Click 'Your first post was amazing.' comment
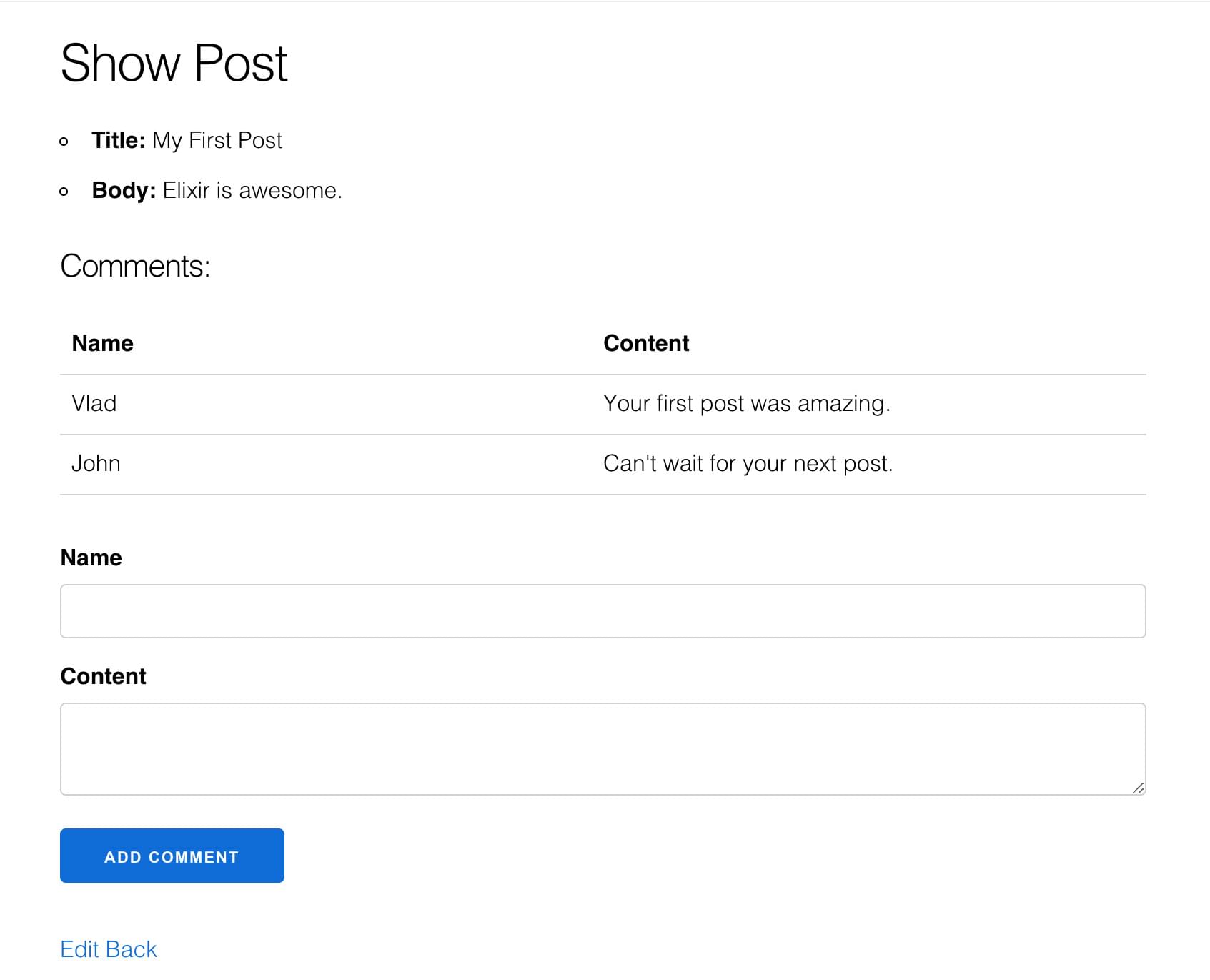Screen dimensions: 1210x980 [x=747, y=403]
